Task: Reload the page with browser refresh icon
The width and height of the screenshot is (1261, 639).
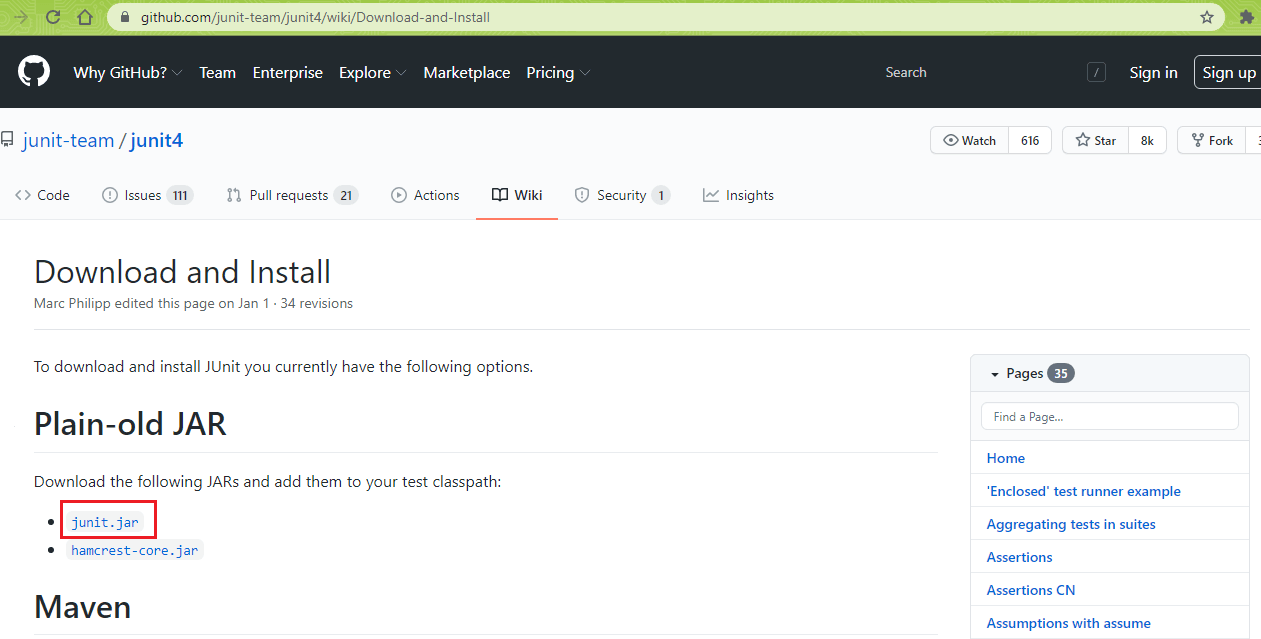Action: pos(53,17)
